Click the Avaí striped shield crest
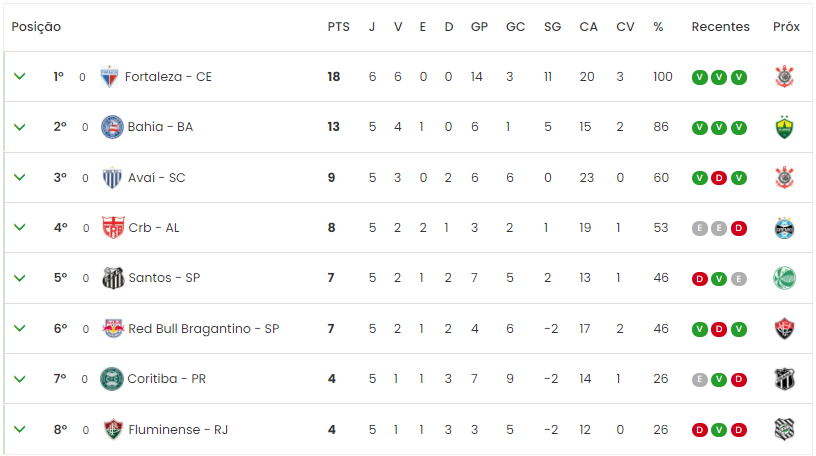The height and width of the screenshot is (456, 816). [x=112, y=178]
